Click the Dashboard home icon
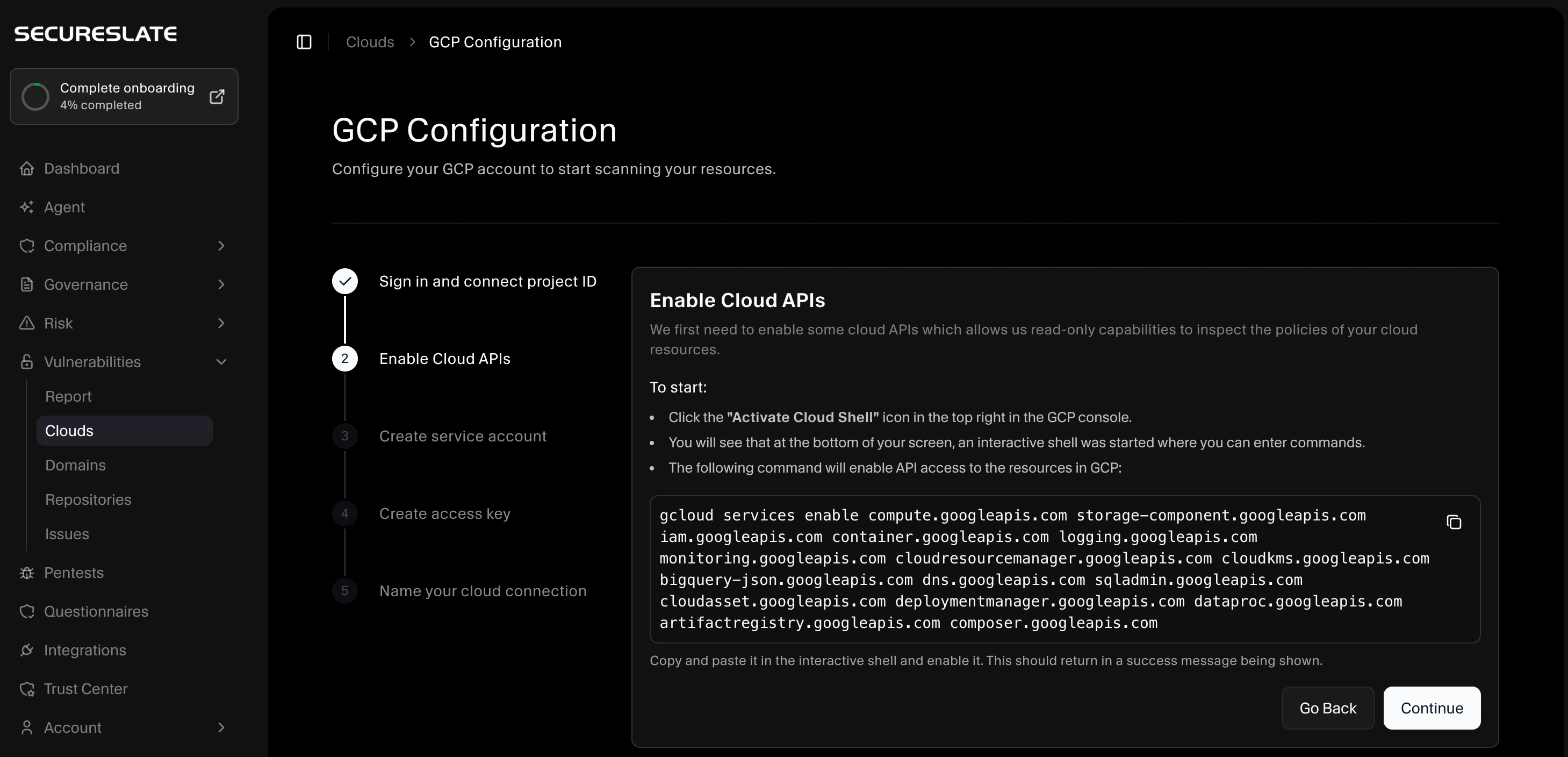The height and width of the screenshot is (757, 1568). point(27,169)
